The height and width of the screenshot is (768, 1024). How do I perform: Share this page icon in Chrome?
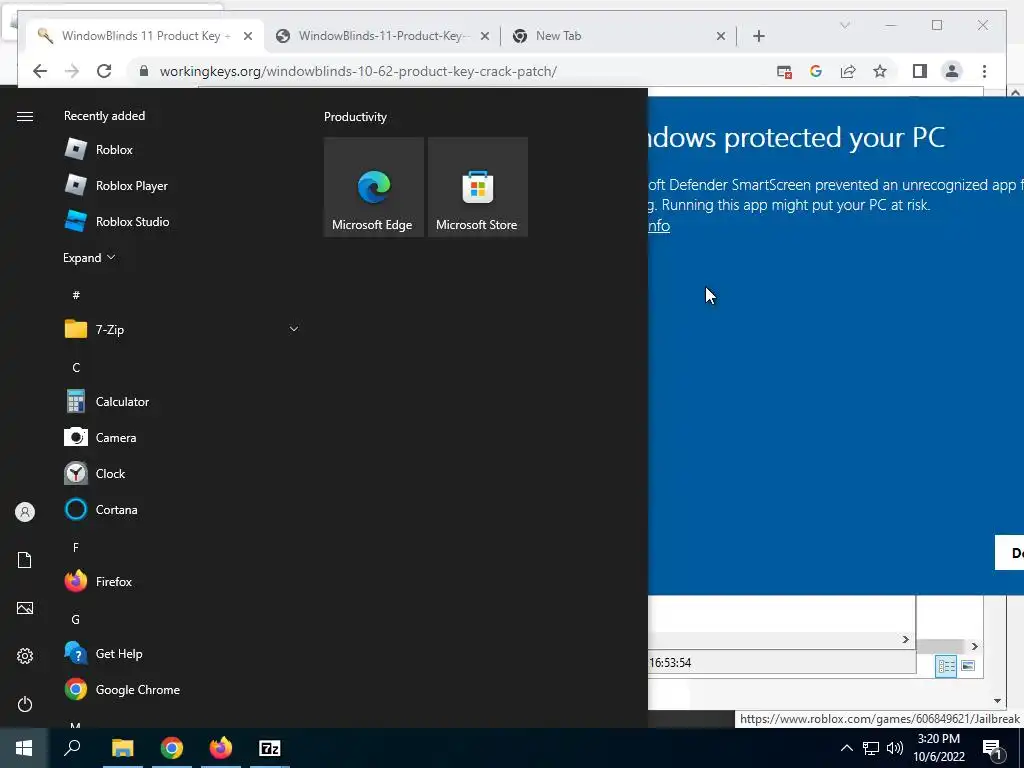(x=848, y=71)
